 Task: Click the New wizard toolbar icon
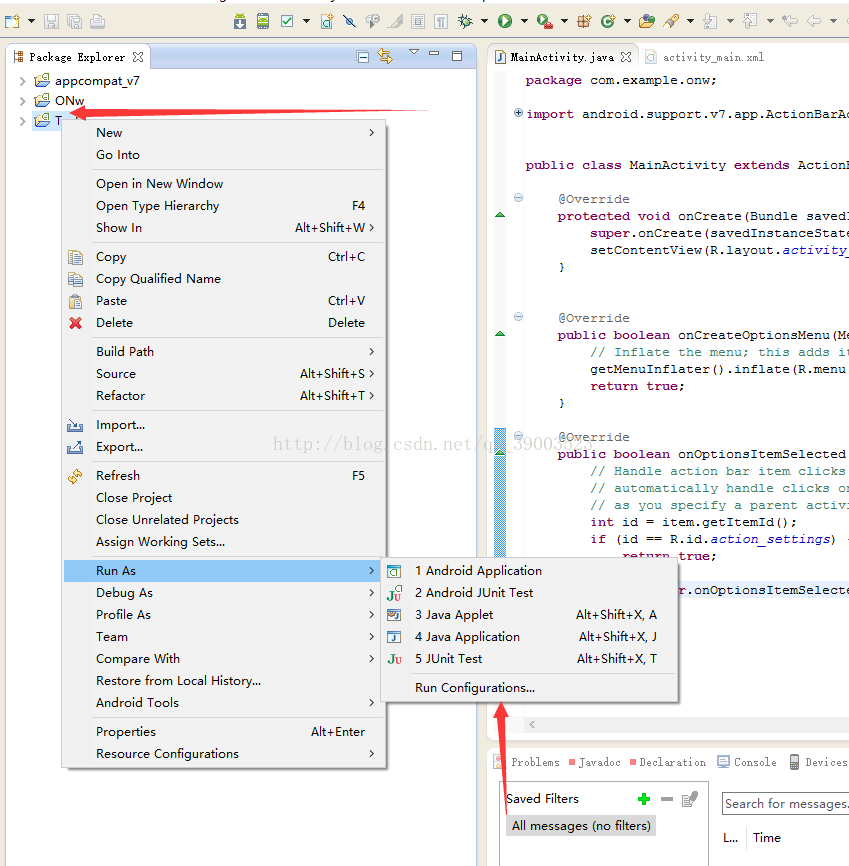12,22
